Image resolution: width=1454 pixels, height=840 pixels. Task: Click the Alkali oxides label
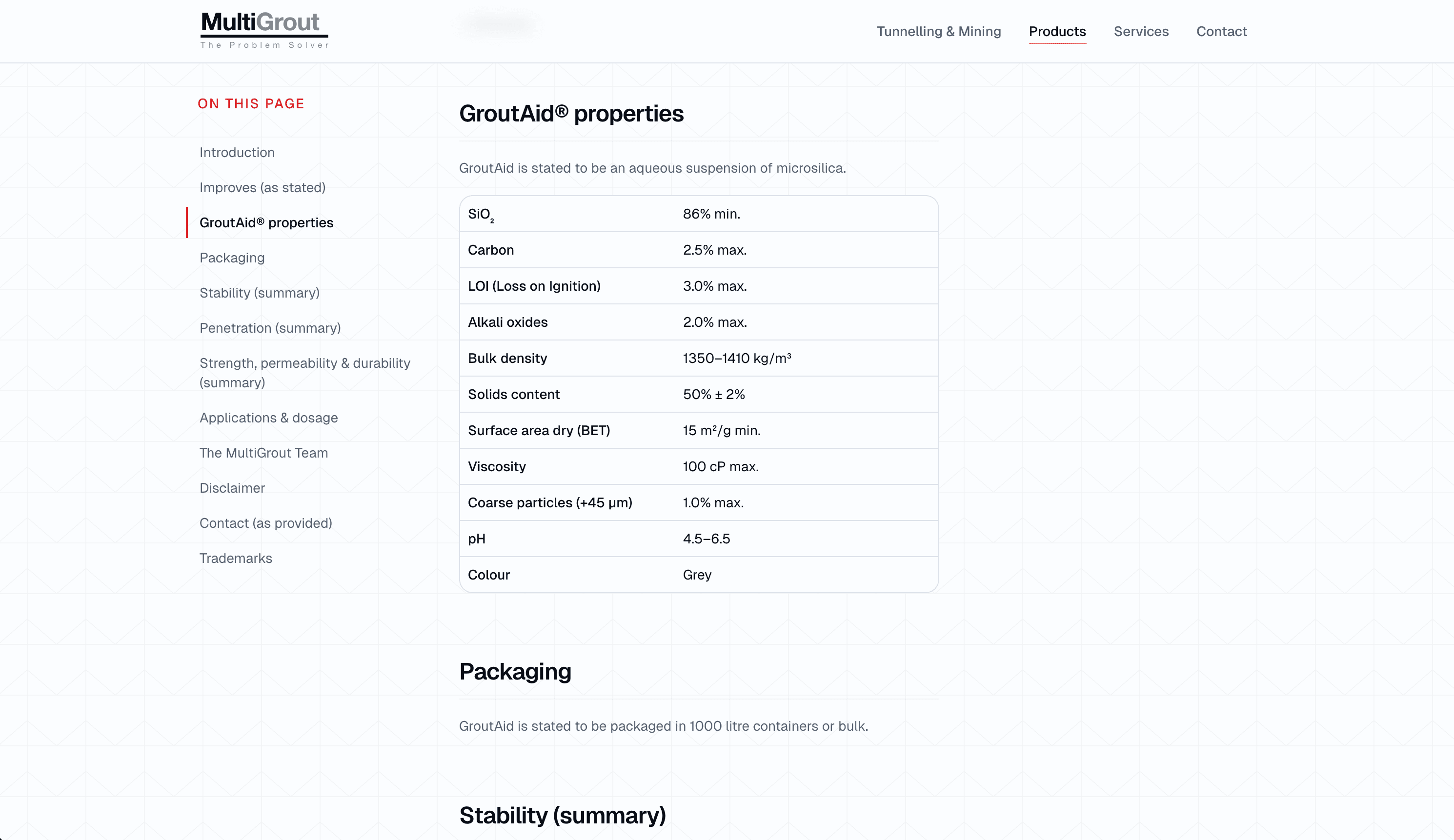pyautogui.click(x=508, y=322)
